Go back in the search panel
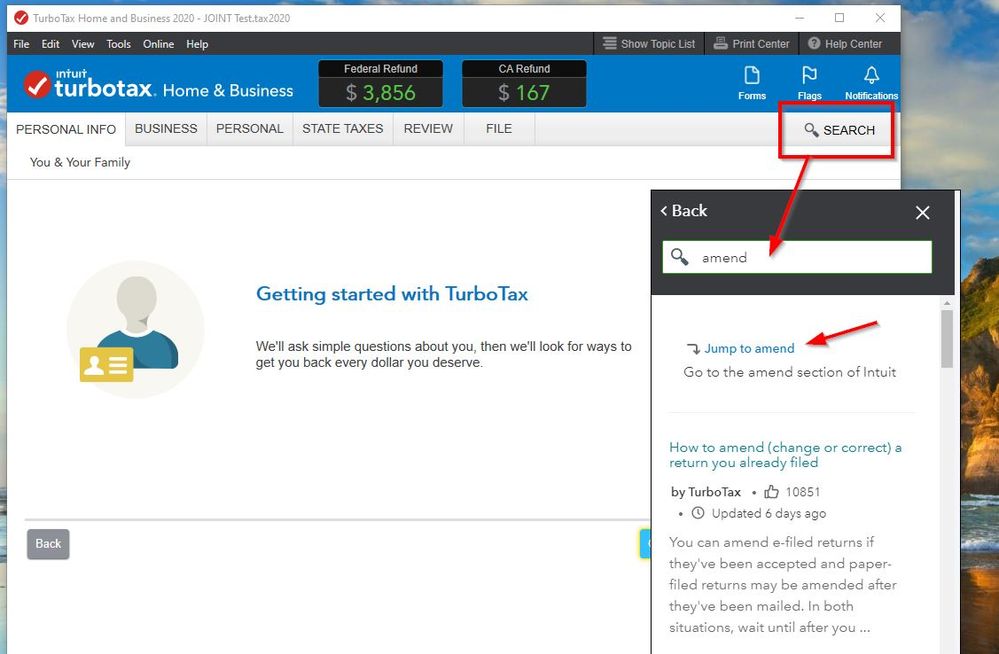This screenshot has height=654, width=999. pyautogui.click(x=684, y=211)
